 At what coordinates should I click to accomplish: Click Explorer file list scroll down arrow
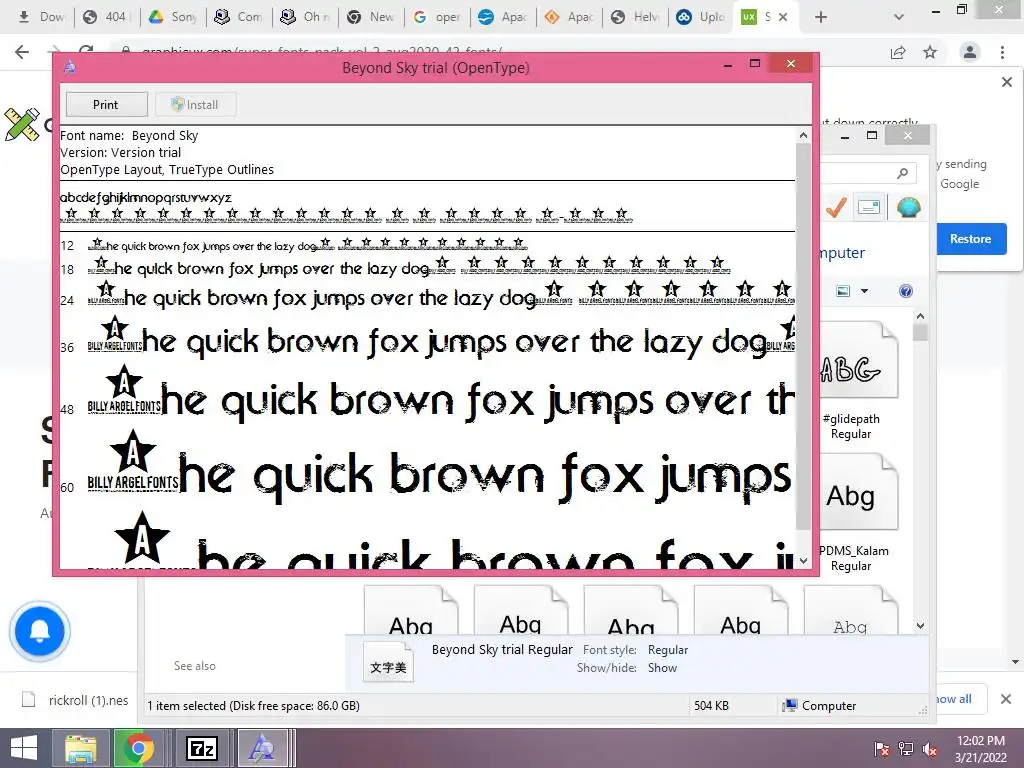point(920,625)
